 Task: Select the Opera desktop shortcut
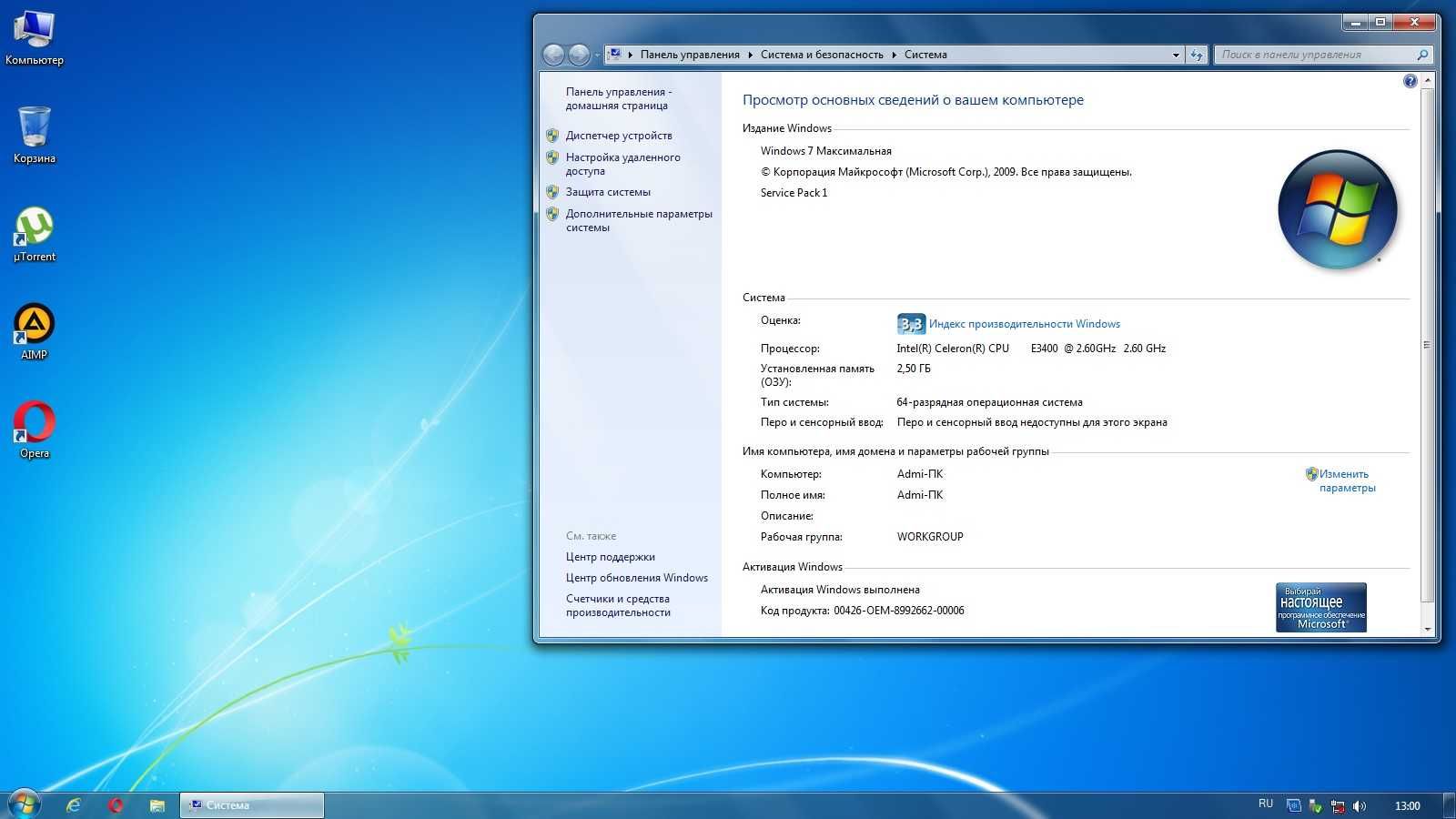pyautogui.click(x=35, y=430)
